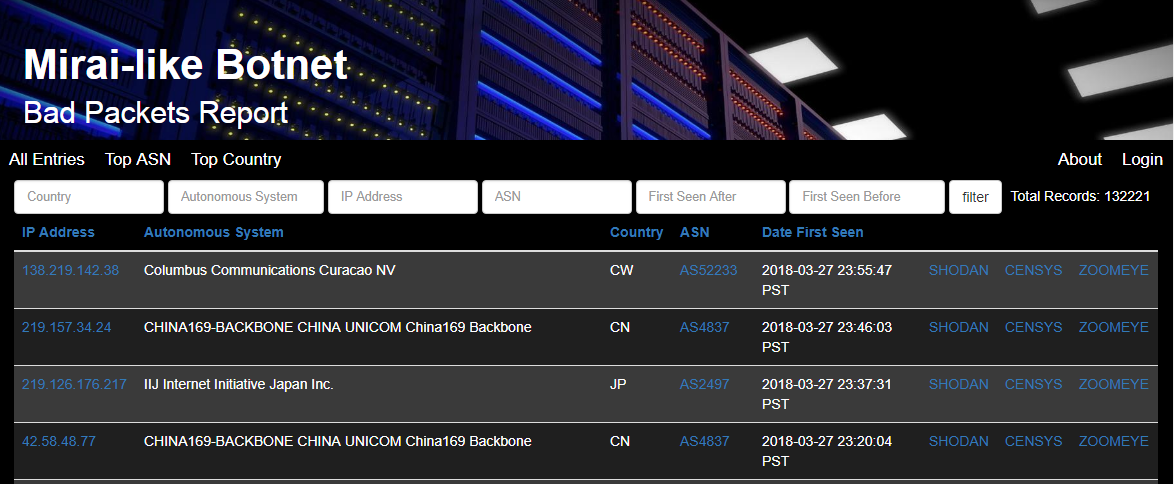This screenshot has height=484, width=1174.
Task: Click the filter button
Action: (976, 197)
